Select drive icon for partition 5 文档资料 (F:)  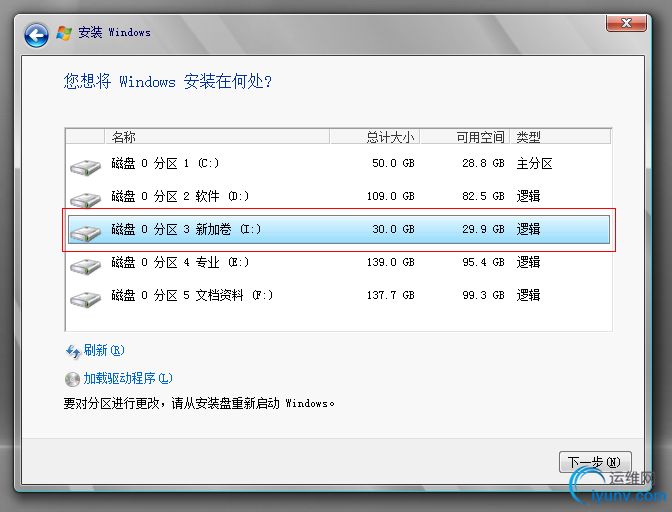coord(85,299)
